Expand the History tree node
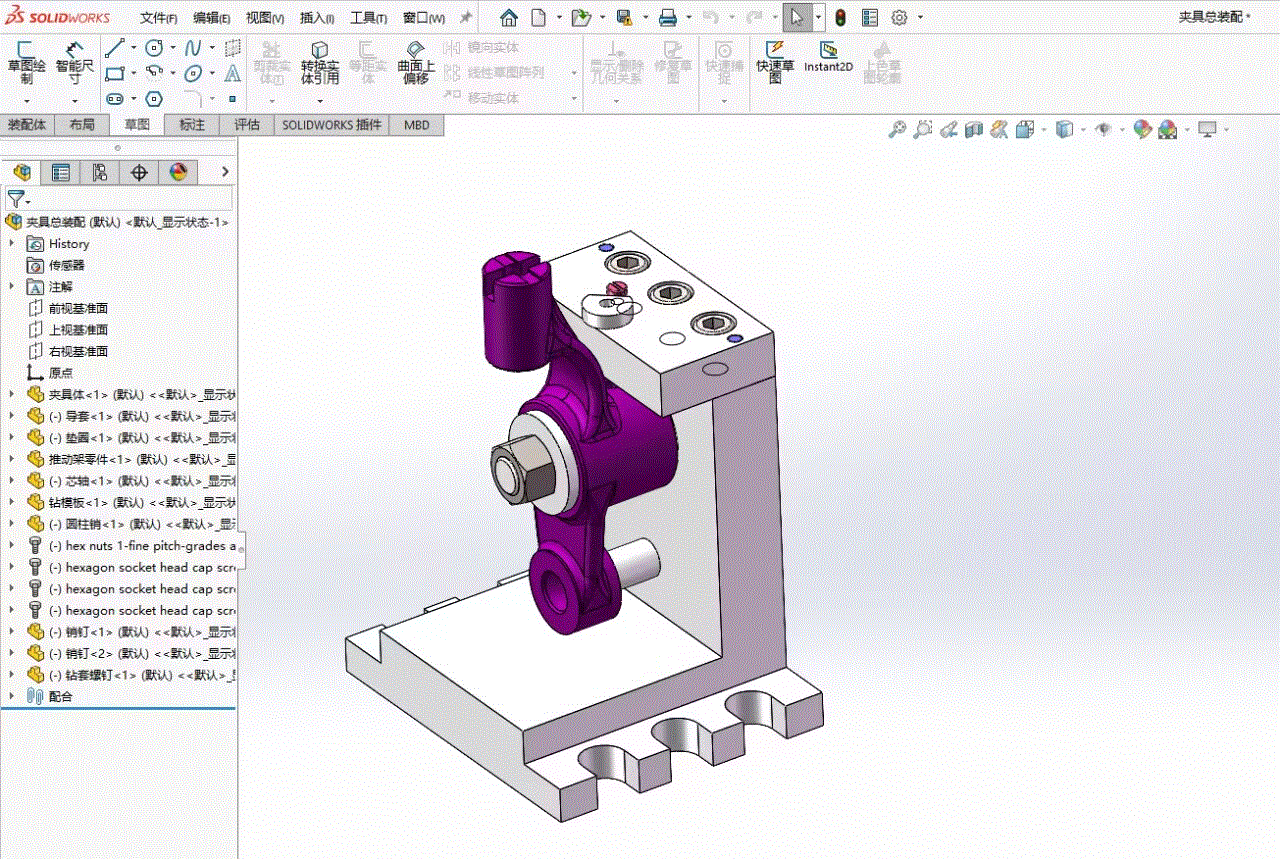1280x859 pixels. click(12, 243)
